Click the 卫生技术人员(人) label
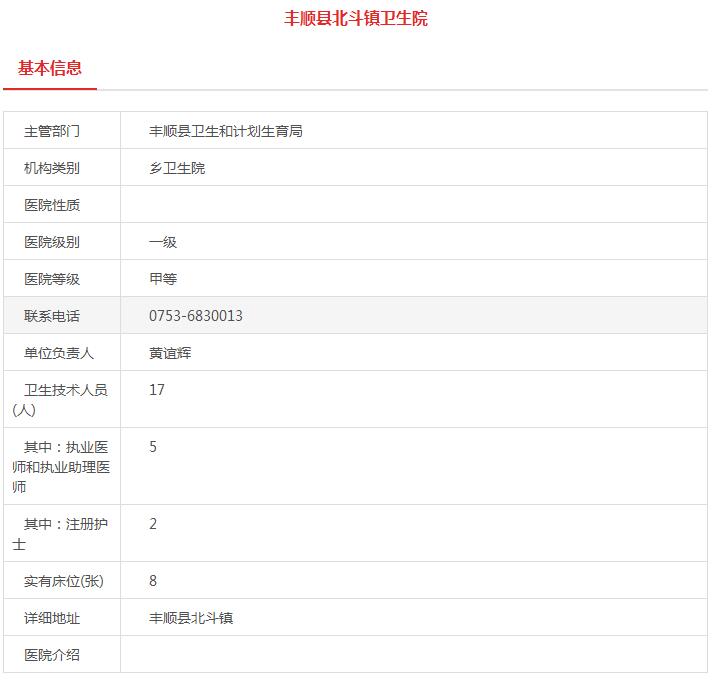 pyautogui.click(x=60, y=400)
